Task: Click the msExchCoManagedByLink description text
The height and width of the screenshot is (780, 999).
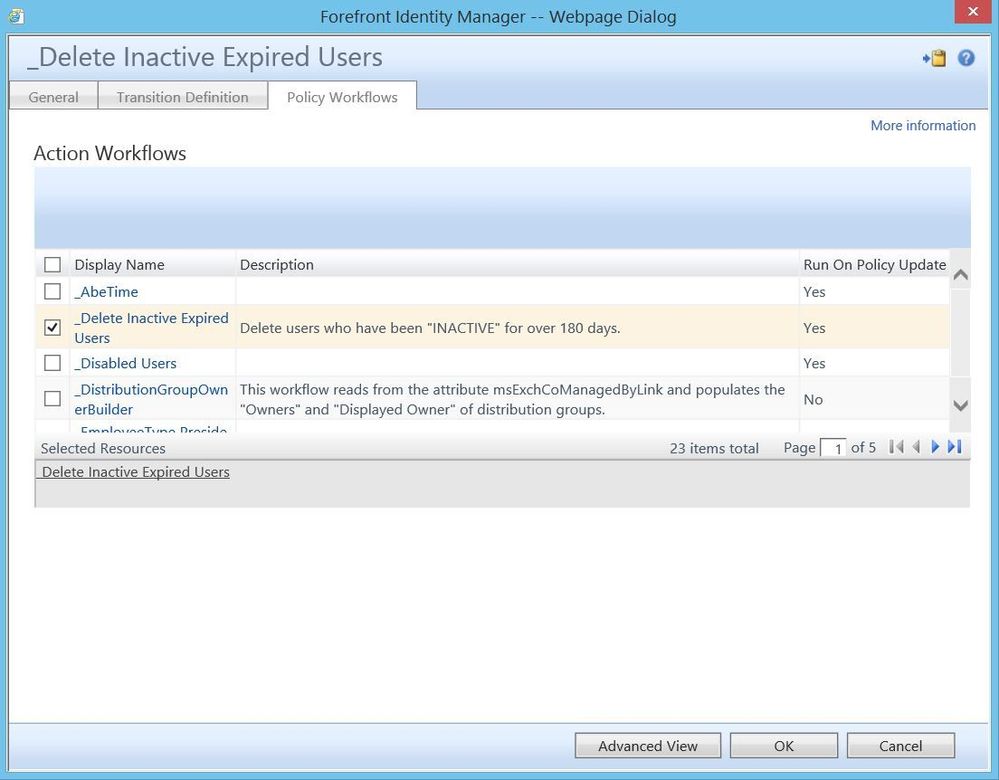Action: (x=512, y=400)
